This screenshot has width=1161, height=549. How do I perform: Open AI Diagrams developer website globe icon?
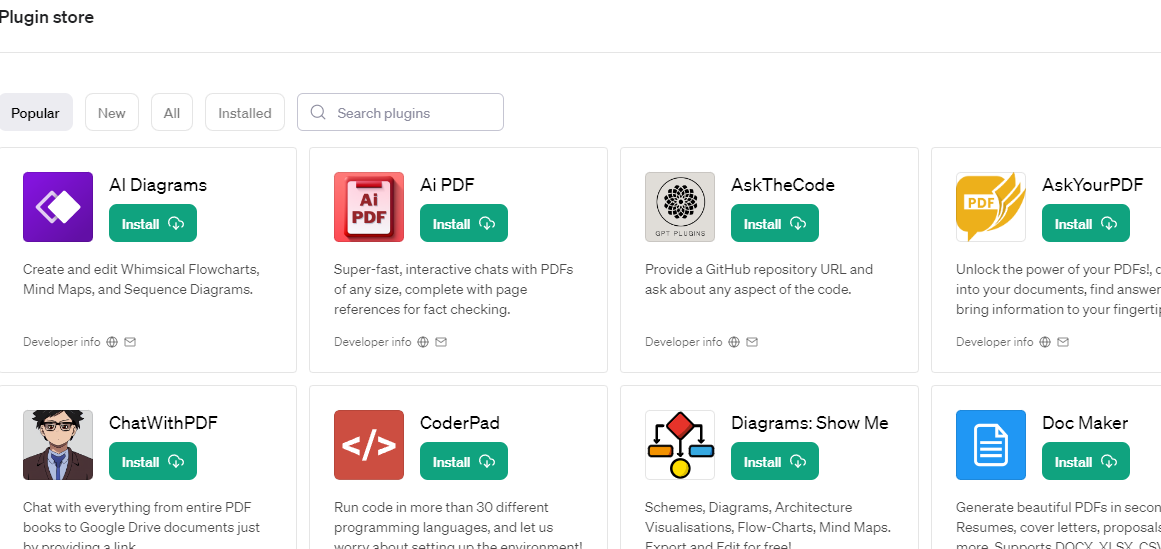(x=112, y=342)
